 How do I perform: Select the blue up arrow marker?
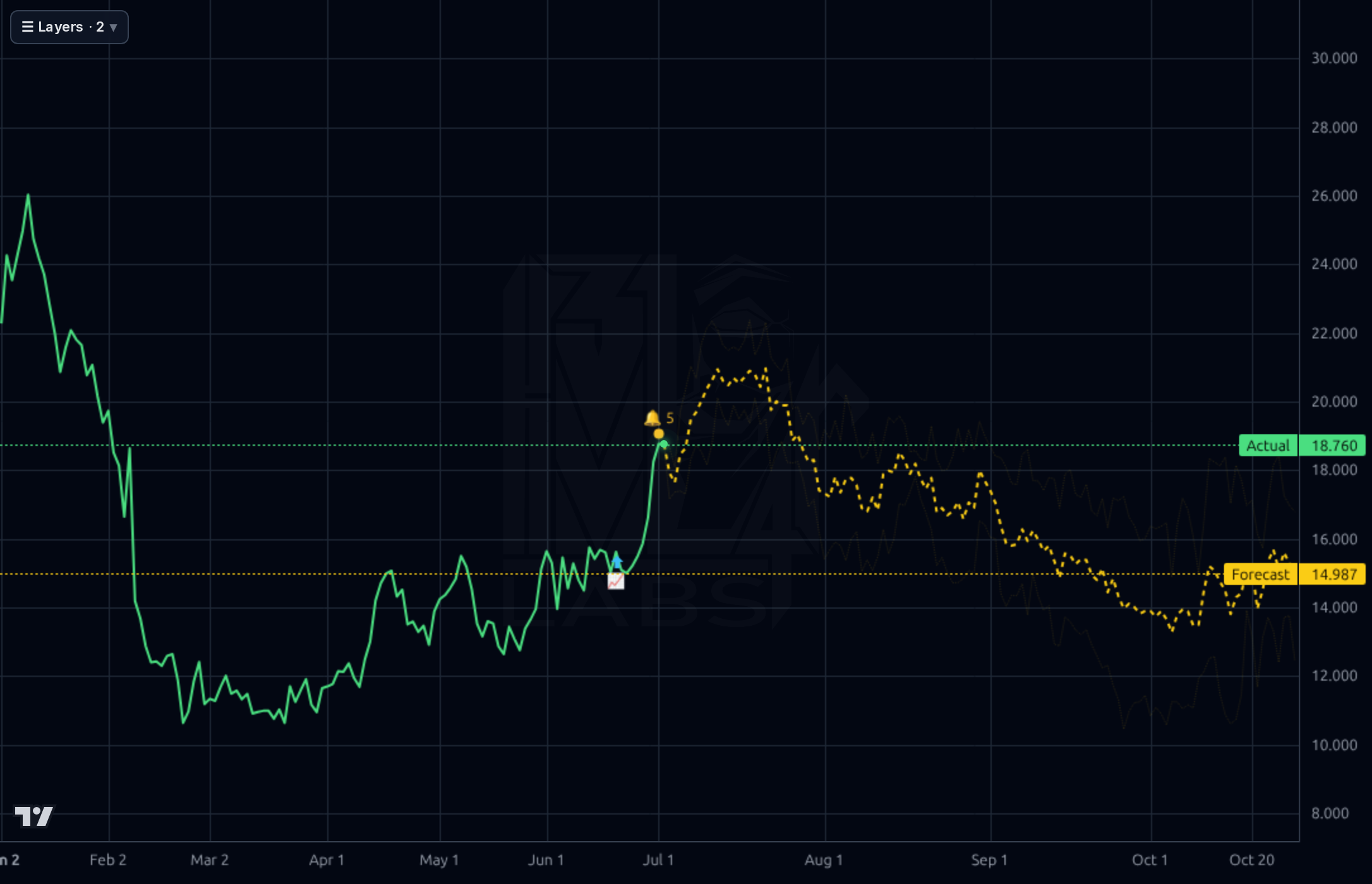click(617, 561)
